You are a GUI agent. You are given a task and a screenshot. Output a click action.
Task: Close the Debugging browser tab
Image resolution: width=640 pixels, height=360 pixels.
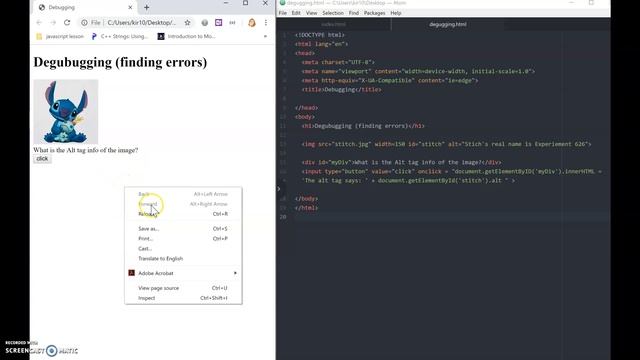pyautogui.click(x=130, y=7)
